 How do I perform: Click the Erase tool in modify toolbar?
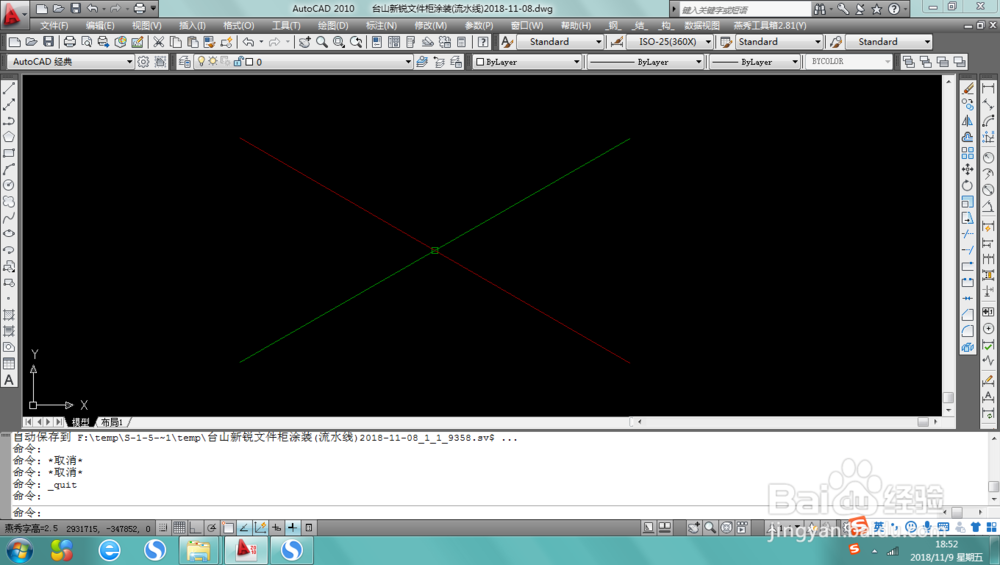(967, 88)
